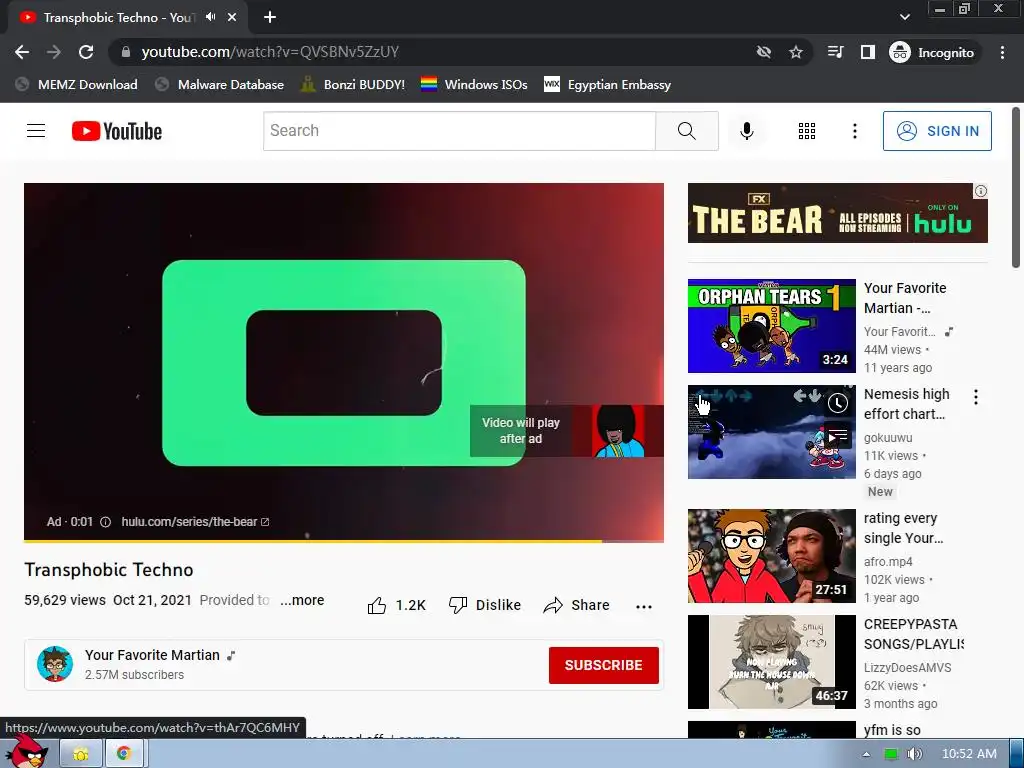Open Malware Database bookmark
1024x768 pixels.
(220, 84)
